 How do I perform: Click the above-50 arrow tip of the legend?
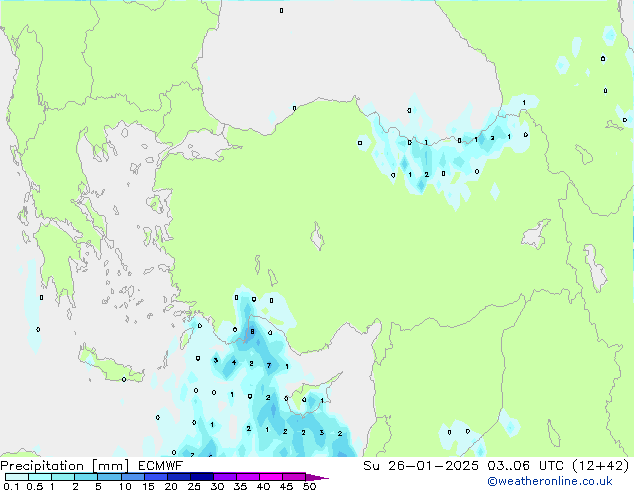click(317, 477)
